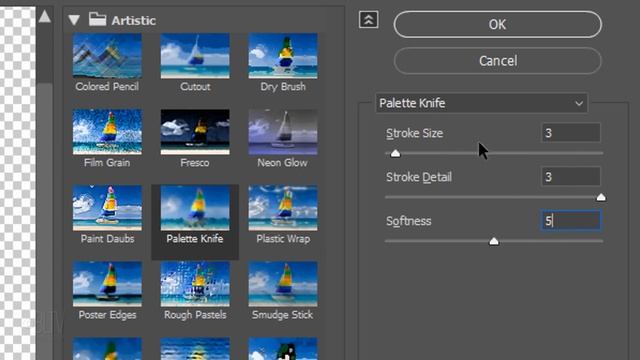Screen dimensions: 640x360
Task: Collapse the Artistic filter folder triangle
Action: (74, 20)
